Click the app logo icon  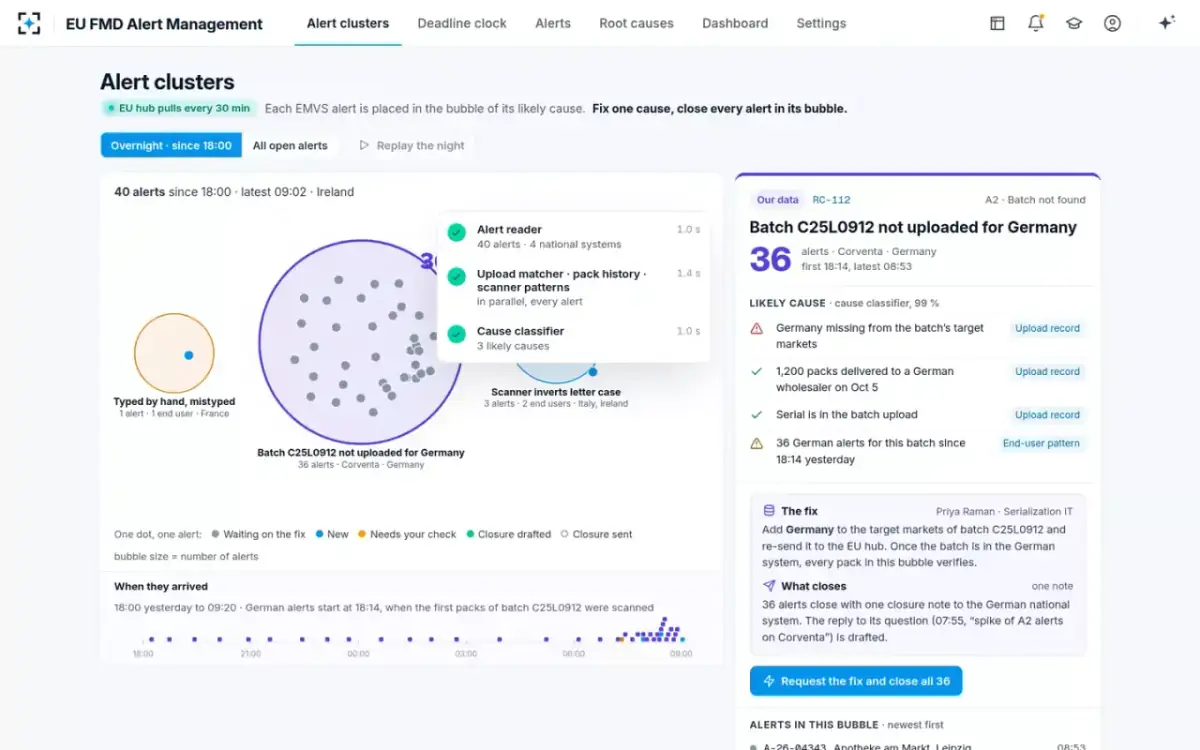[29, 23]
